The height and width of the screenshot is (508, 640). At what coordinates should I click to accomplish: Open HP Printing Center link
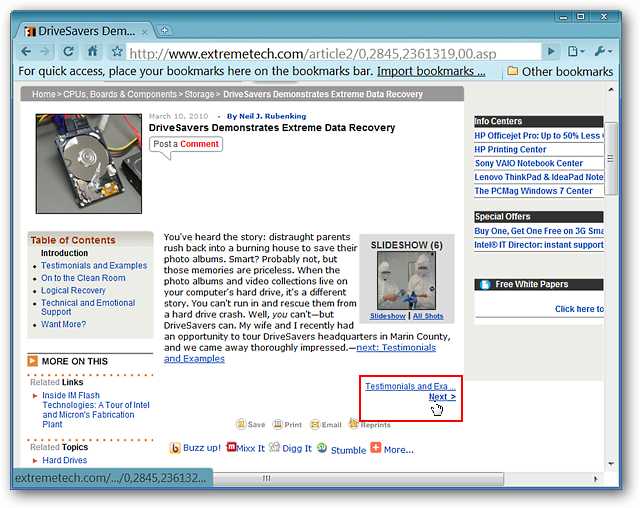[x=510, y=150]
